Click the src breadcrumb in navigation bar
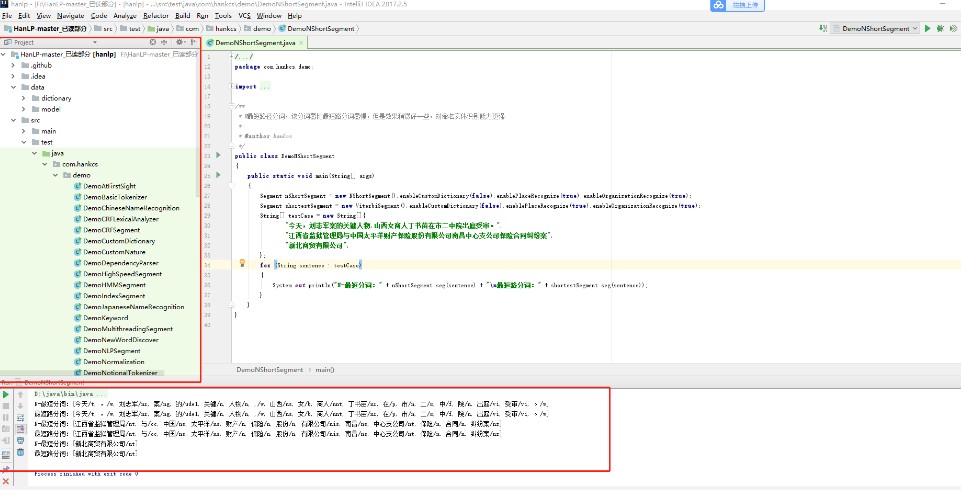962x503 pixels. tap(103, 28)
